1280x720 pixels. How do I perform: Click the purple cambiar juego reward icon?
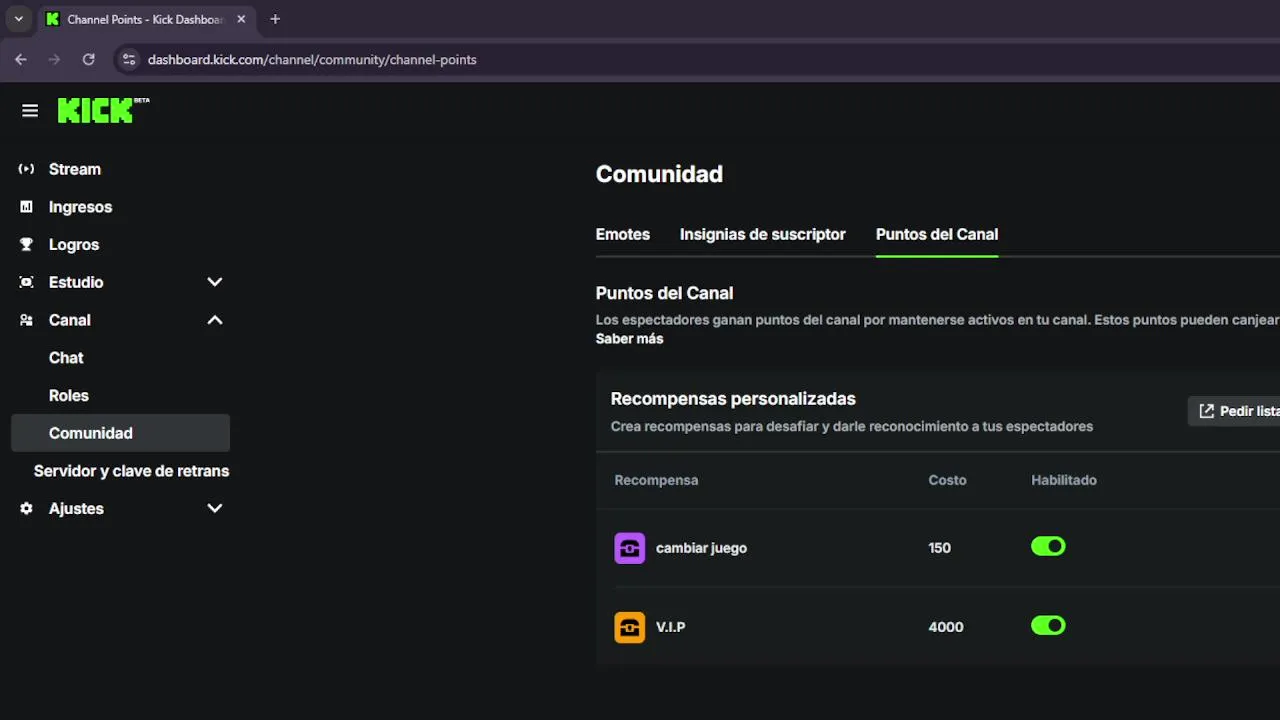pos(629,548)
